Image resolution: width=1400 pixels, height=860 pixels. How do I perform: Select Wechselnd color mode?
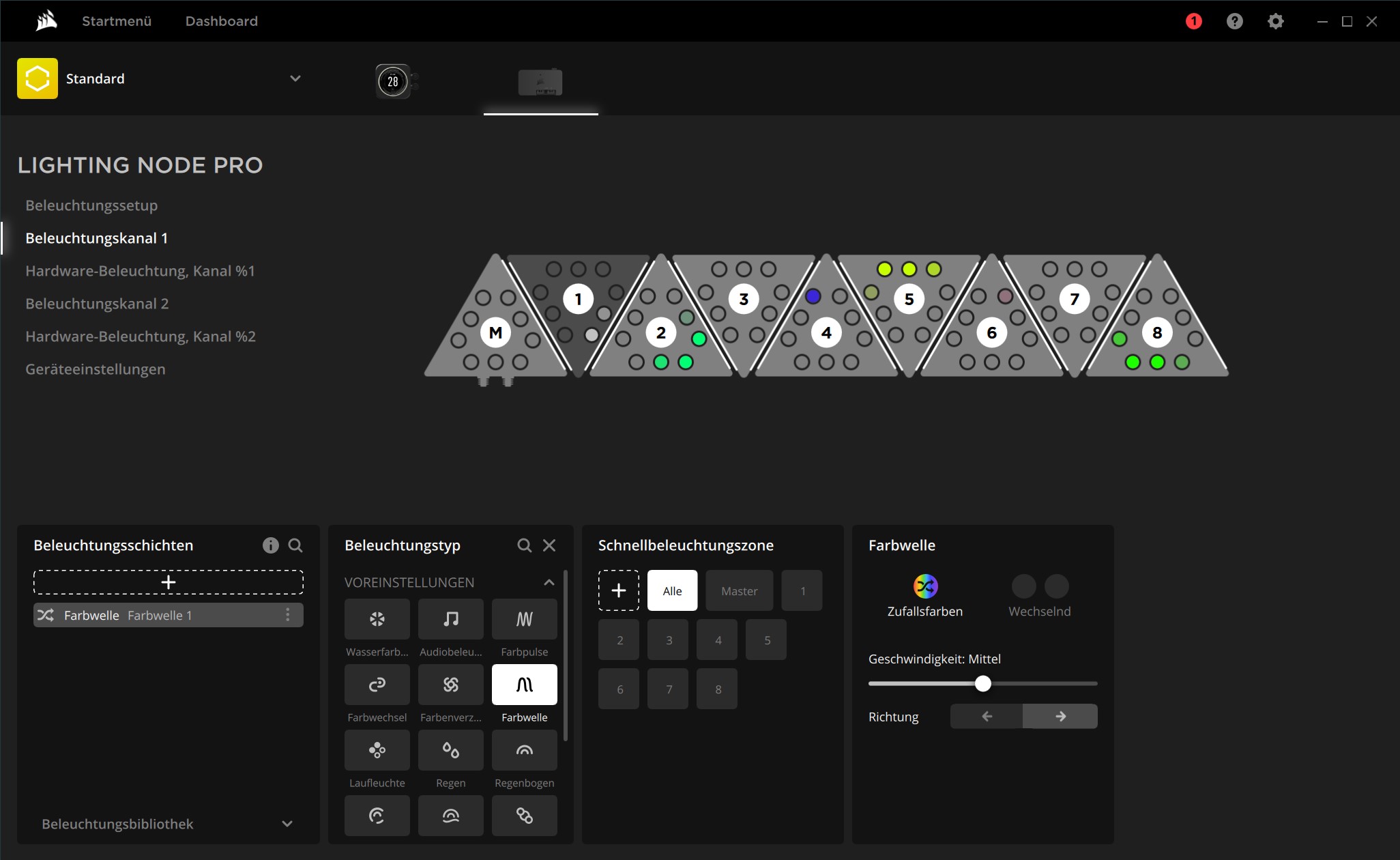click(1039, 586)
